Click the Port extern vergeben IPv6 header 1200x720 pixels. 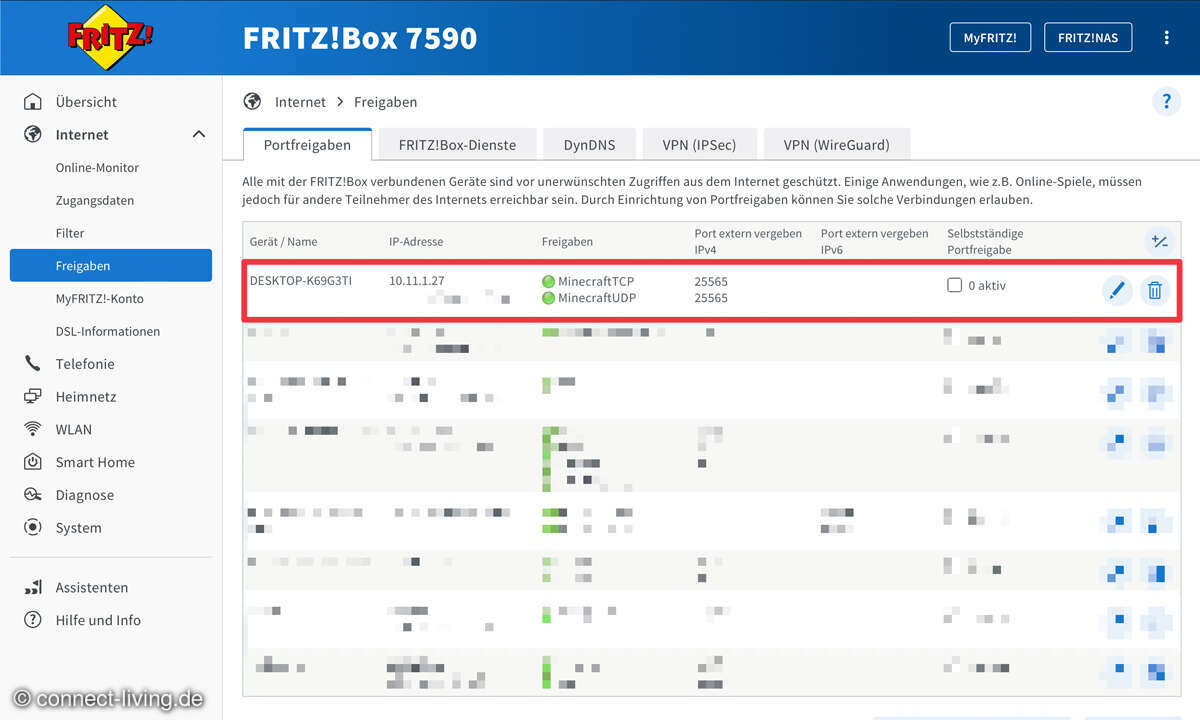[875, 241]
